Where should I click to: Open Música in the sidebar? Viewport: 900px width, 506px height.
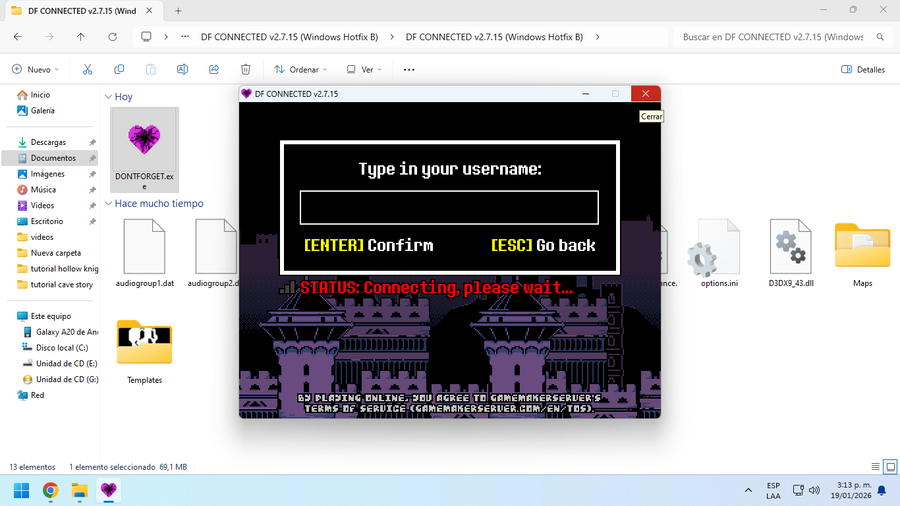(43, 189)
